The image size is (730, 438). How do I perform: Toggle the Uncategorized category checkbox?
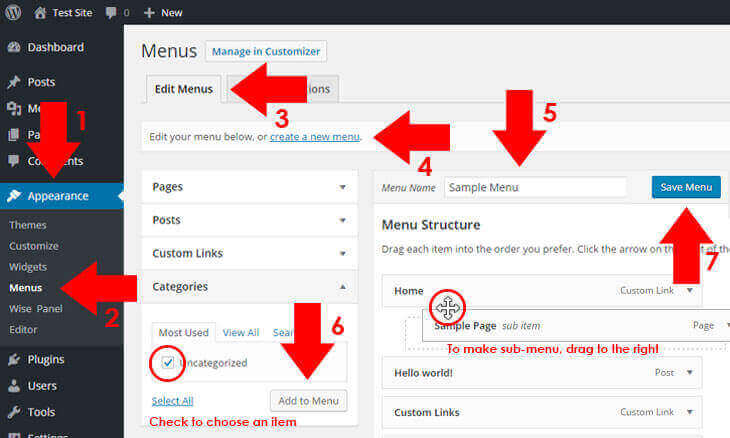coord(168,362)
